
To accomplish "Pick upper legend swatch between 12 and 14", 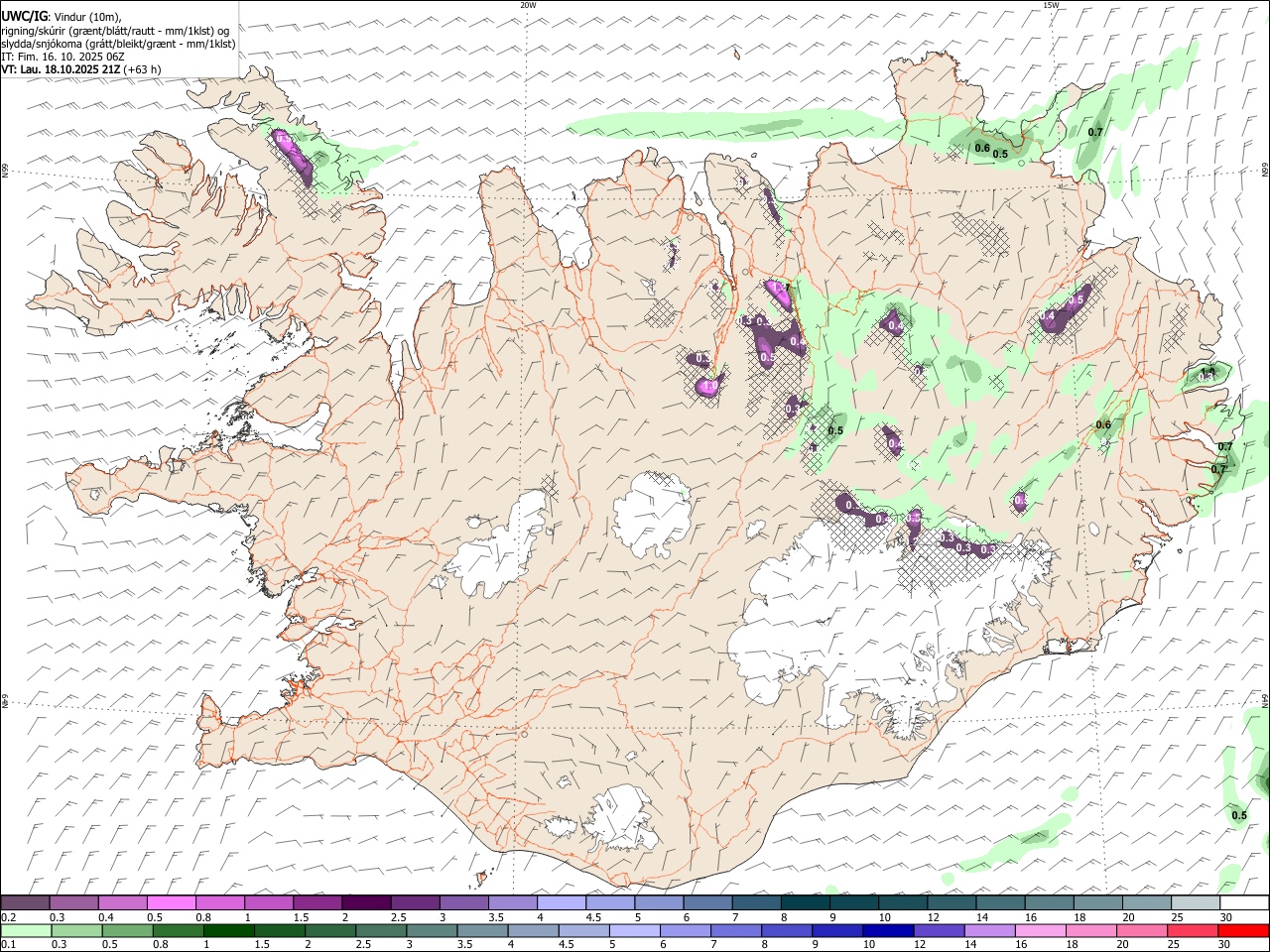I will click(952, 902).
